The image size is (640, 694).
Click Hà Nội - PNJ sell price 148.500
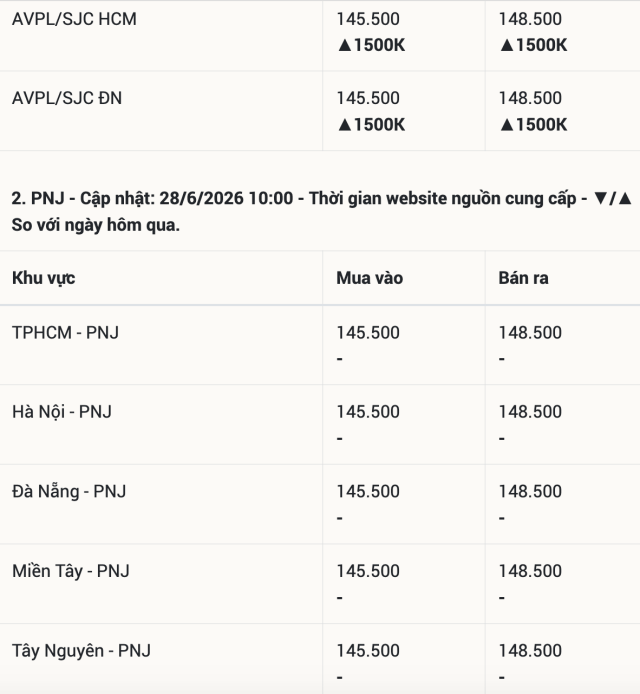[x=530, y=412]
